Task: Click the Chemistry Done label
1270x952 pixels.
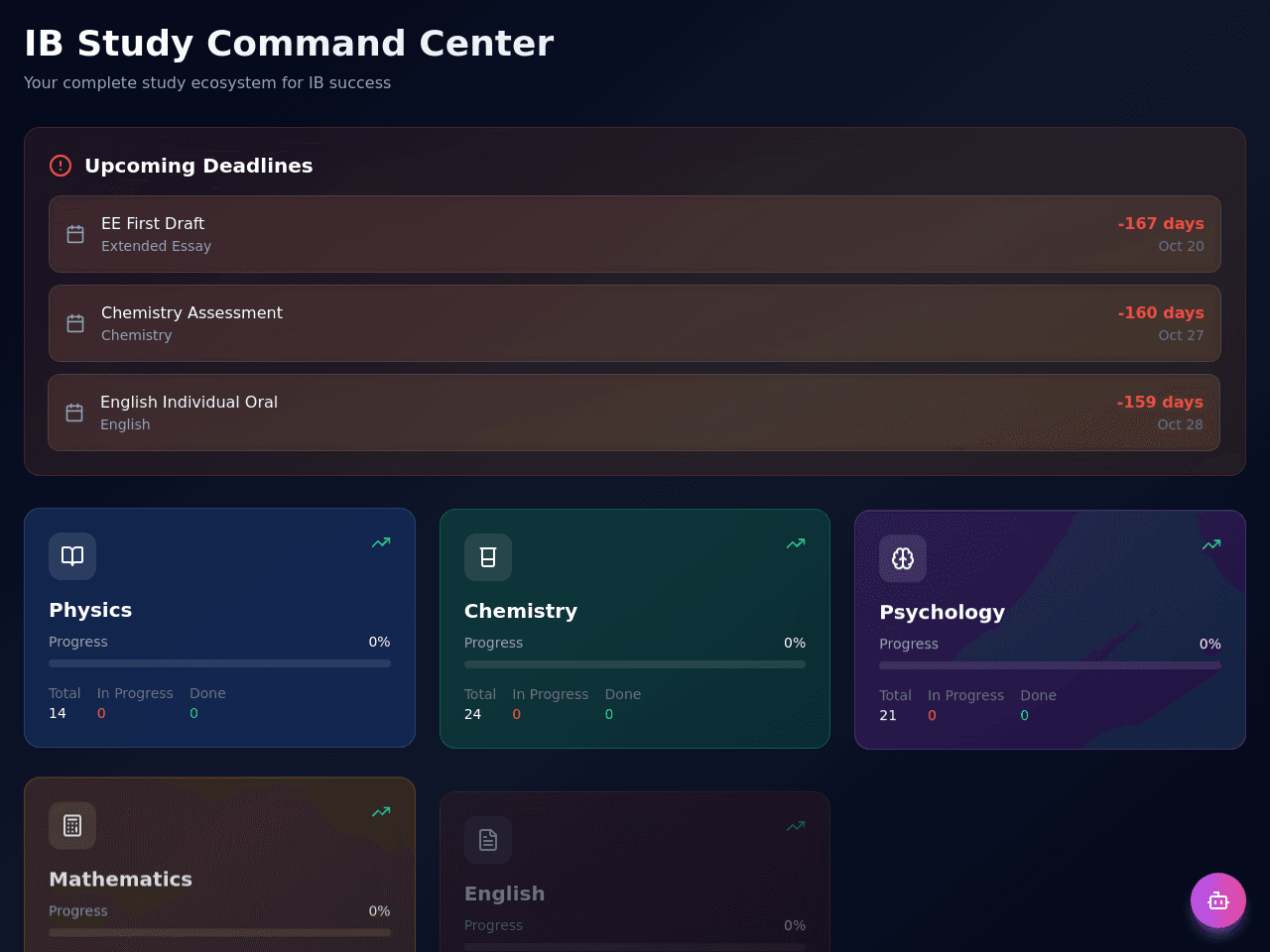Action: pos(623,694)
